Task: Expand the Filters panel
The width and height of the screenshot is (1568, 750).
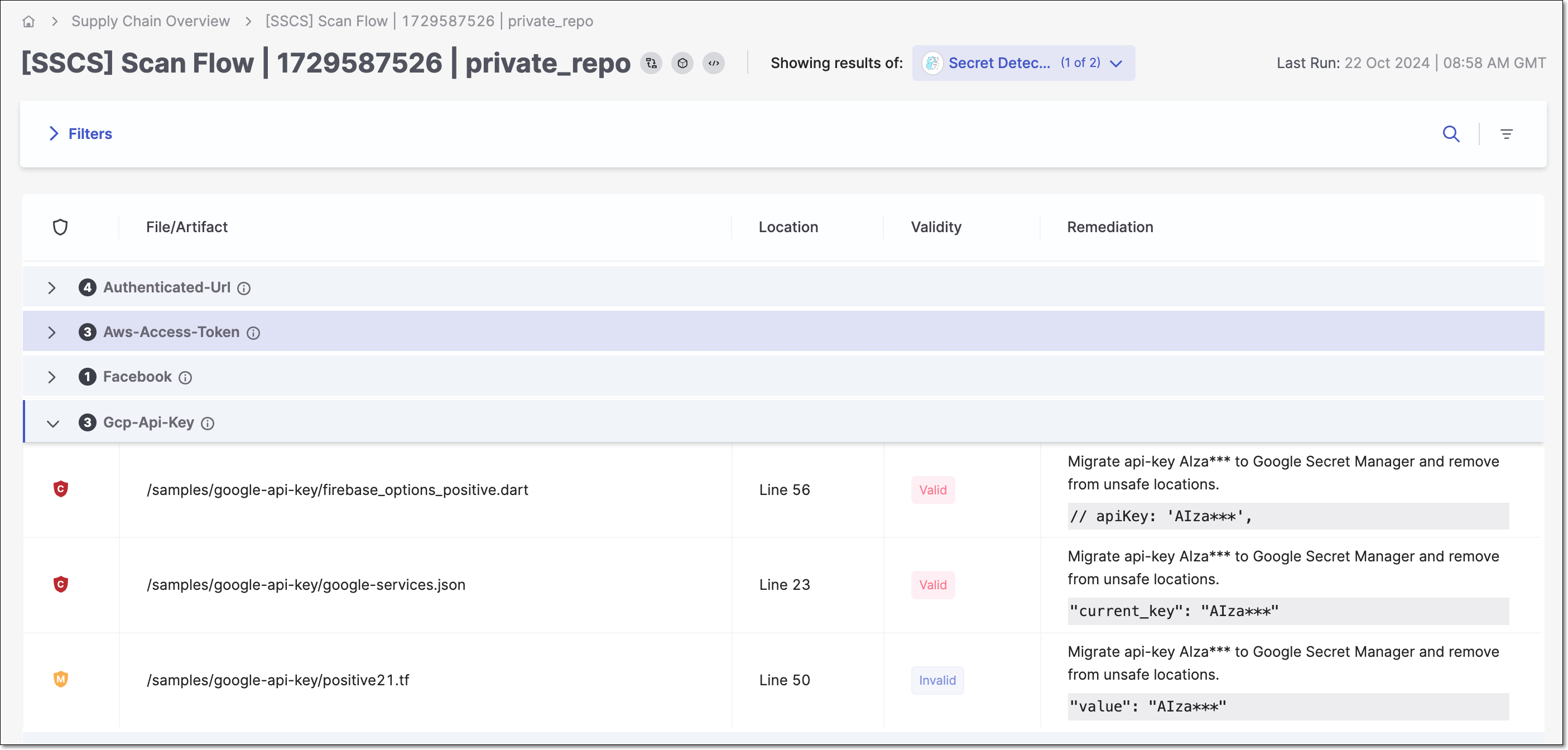Action: 54,133
